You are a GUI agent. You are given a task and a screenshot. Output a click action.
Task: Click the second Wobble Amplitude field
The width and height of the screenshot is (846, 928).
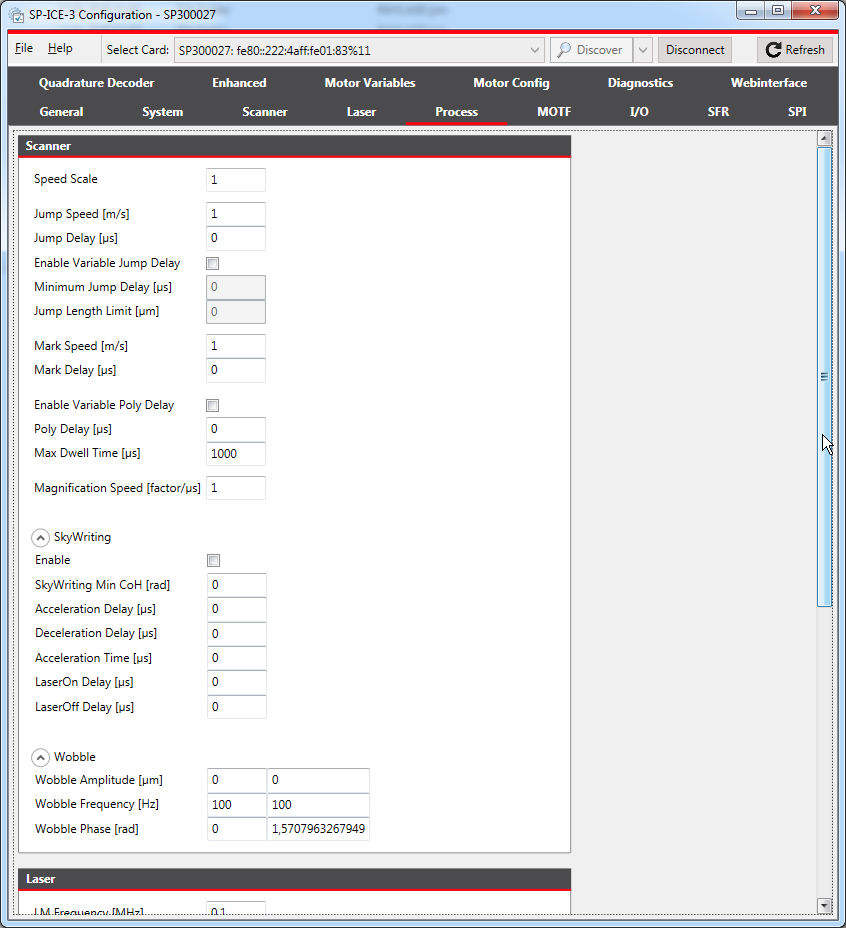319,781
